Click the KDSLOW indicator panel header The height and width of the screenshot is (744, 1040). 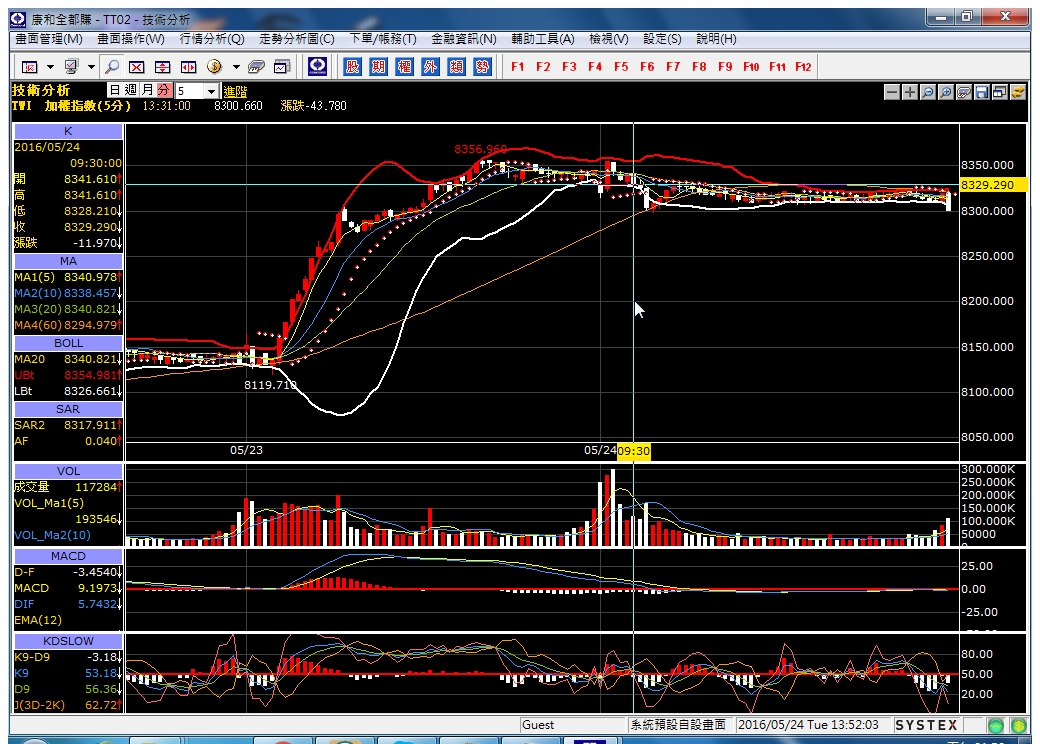68,641
